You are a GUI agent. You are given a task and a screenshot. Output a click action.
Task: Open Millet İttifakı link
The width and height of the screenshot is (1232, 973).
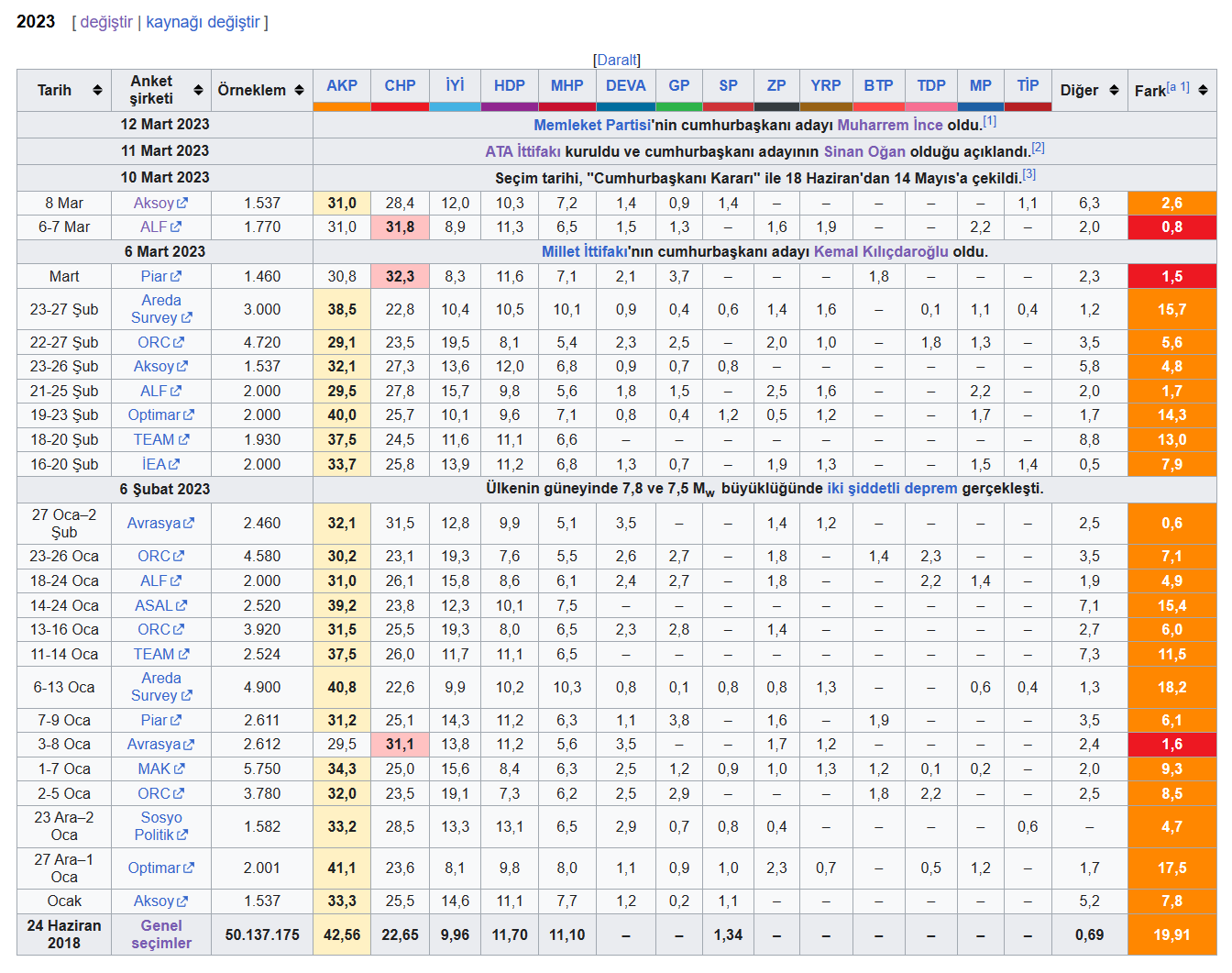[x=585, y=251]
